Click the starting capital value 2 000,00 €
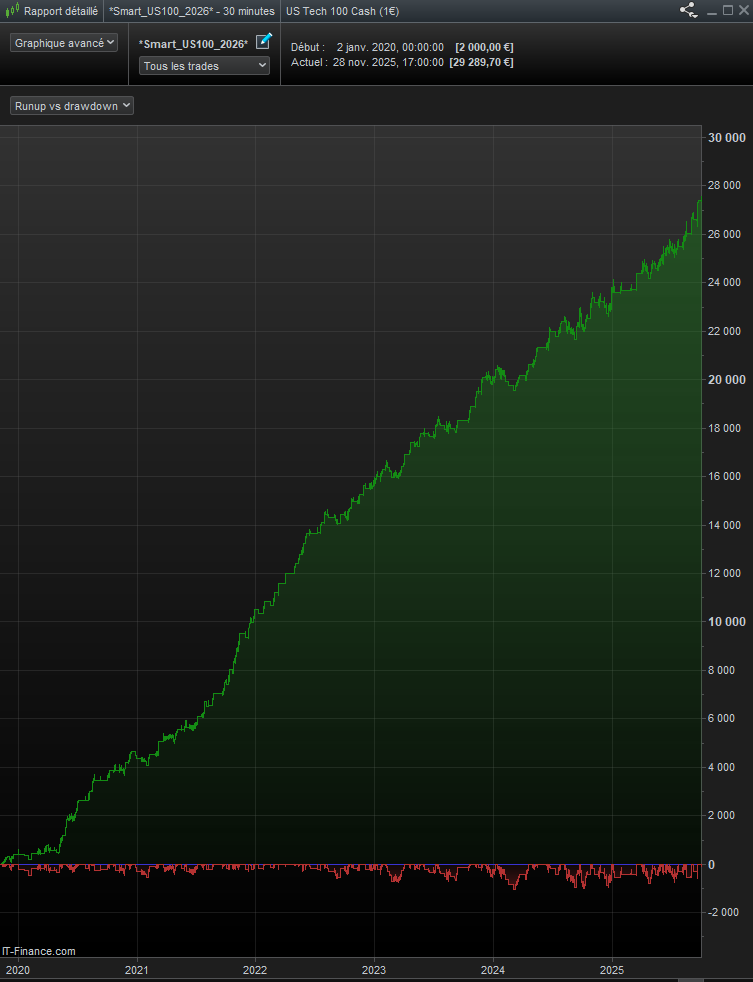Image resolution: width=753 pixels, height=982 pixels. (484, 47)
